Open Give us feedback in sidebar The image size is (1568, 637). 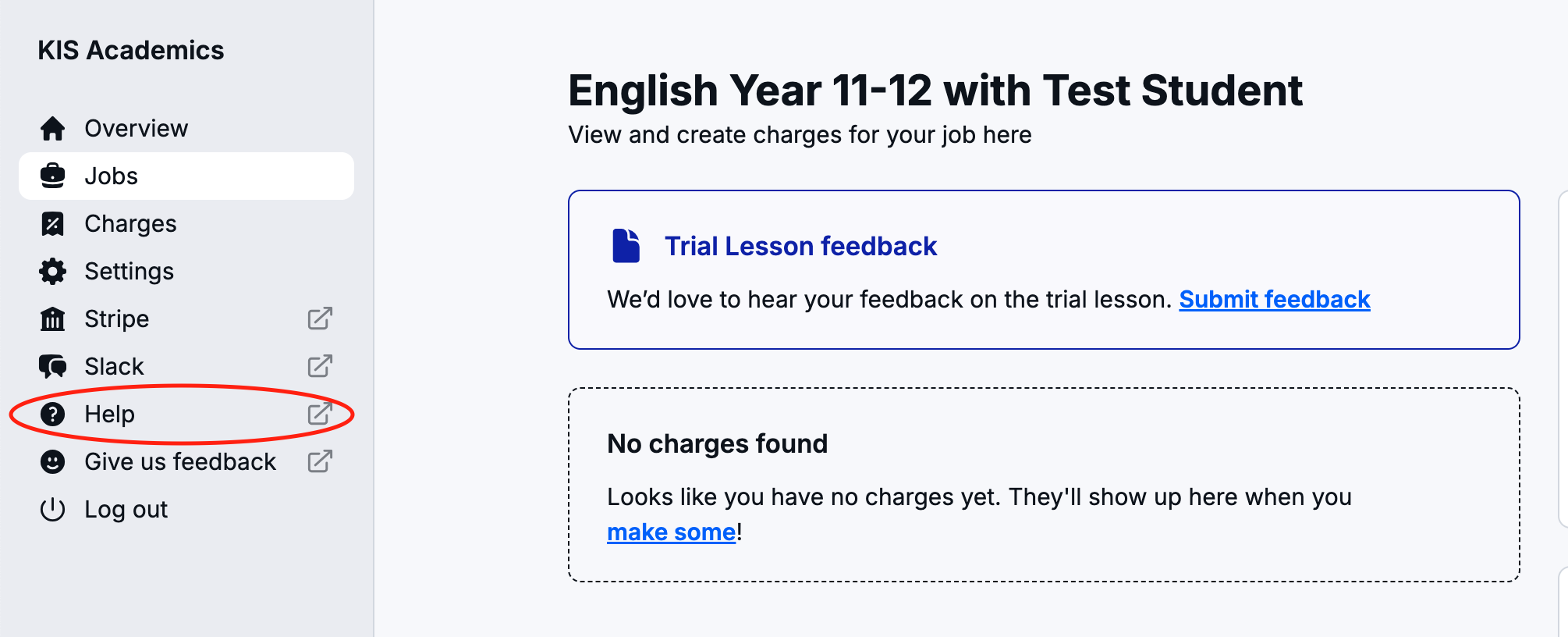tap(180, 462)
